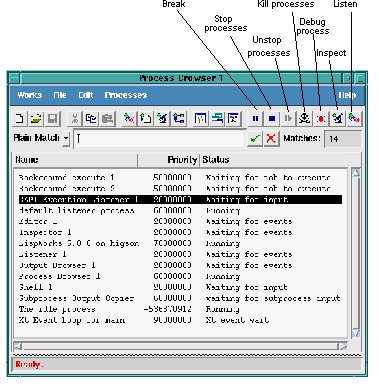Click the blue-framed icon right of teal boxes
The height and width of the screenshot is (386, 379).
233,119
